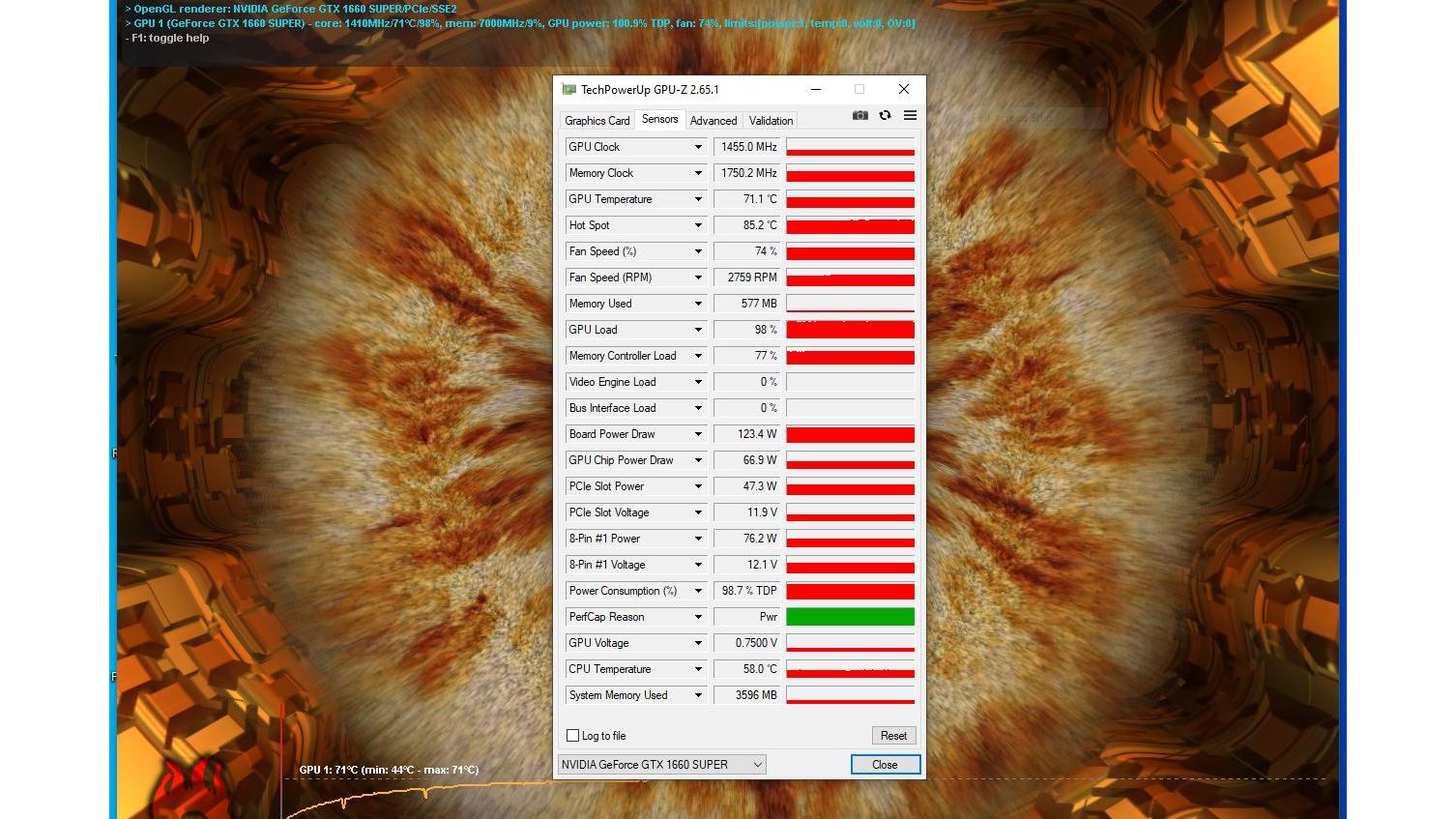Viewport: 1456px width, 819px height.
Task: Click the GPU 1: 71°C temperature graph label
Action: click(x=389, y=770)
